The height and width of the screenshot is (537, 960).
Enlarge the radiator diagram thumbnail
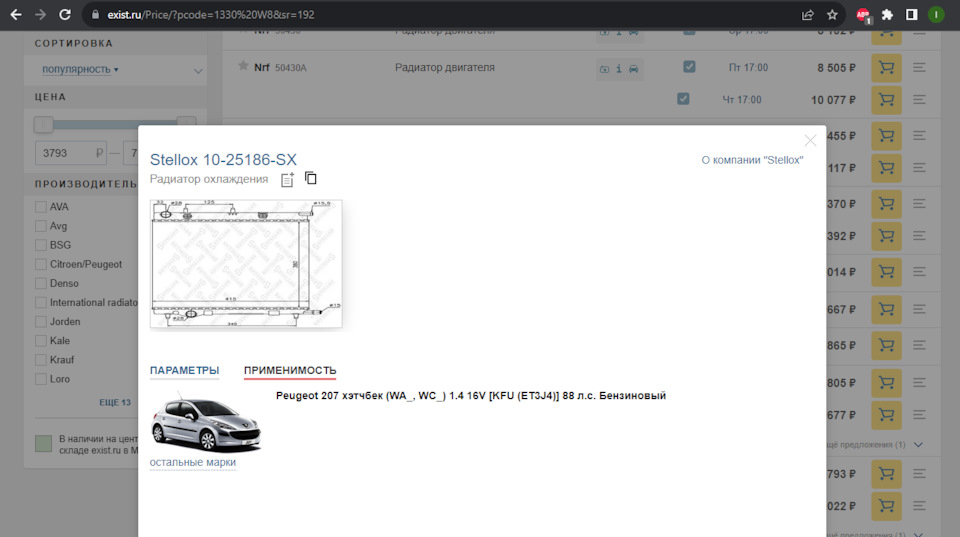(x=246, y=264)
